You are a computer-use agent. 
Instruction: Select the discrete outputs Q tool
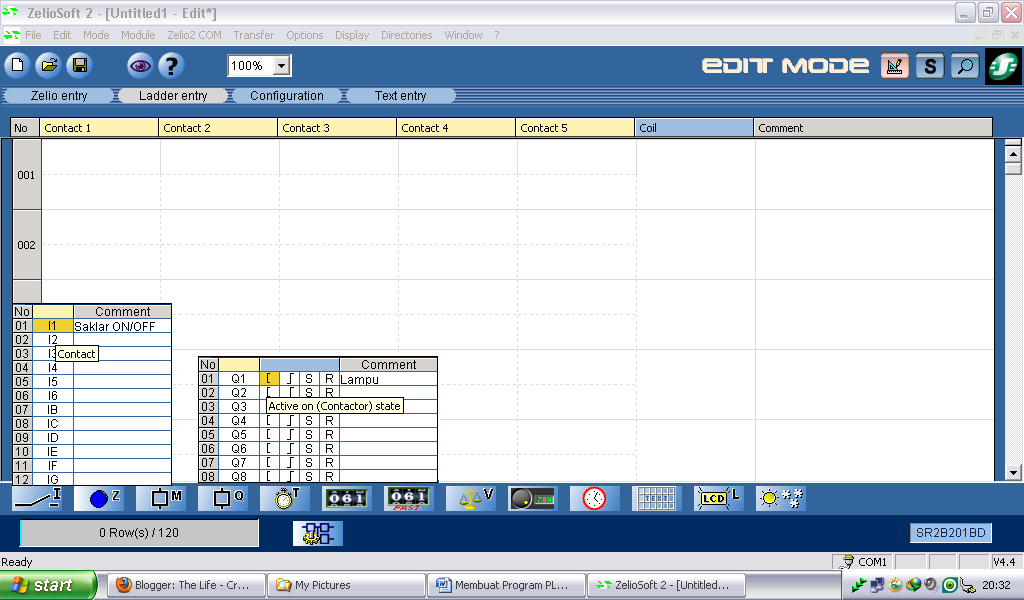click(223, 498)
